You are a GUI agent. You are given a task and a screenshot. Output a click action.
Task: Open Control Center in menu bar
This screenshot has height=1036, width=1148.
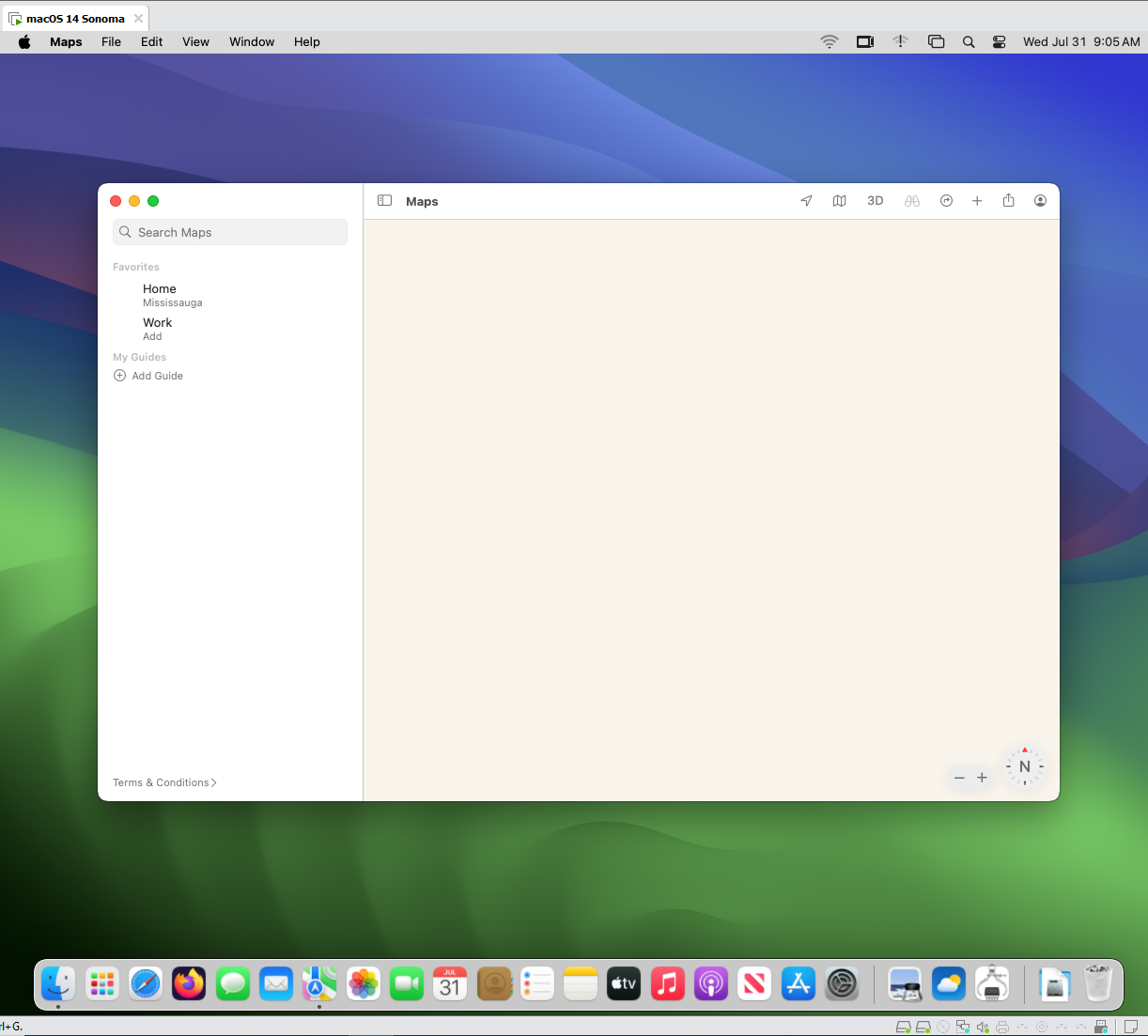(x=1000, y=41)
